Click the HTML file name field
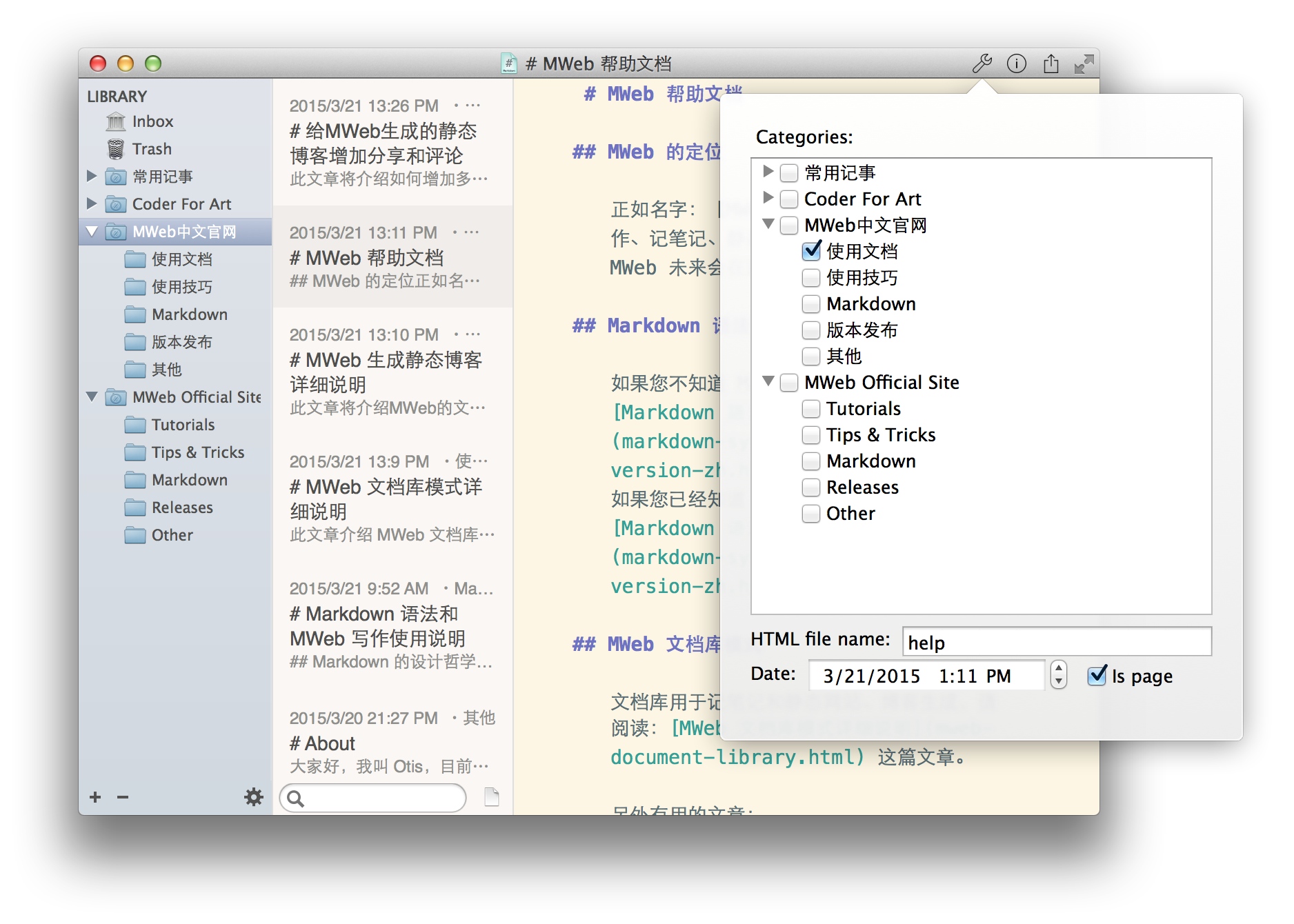The width and height of the screenshot is (1294, 924). (1056, 642)
